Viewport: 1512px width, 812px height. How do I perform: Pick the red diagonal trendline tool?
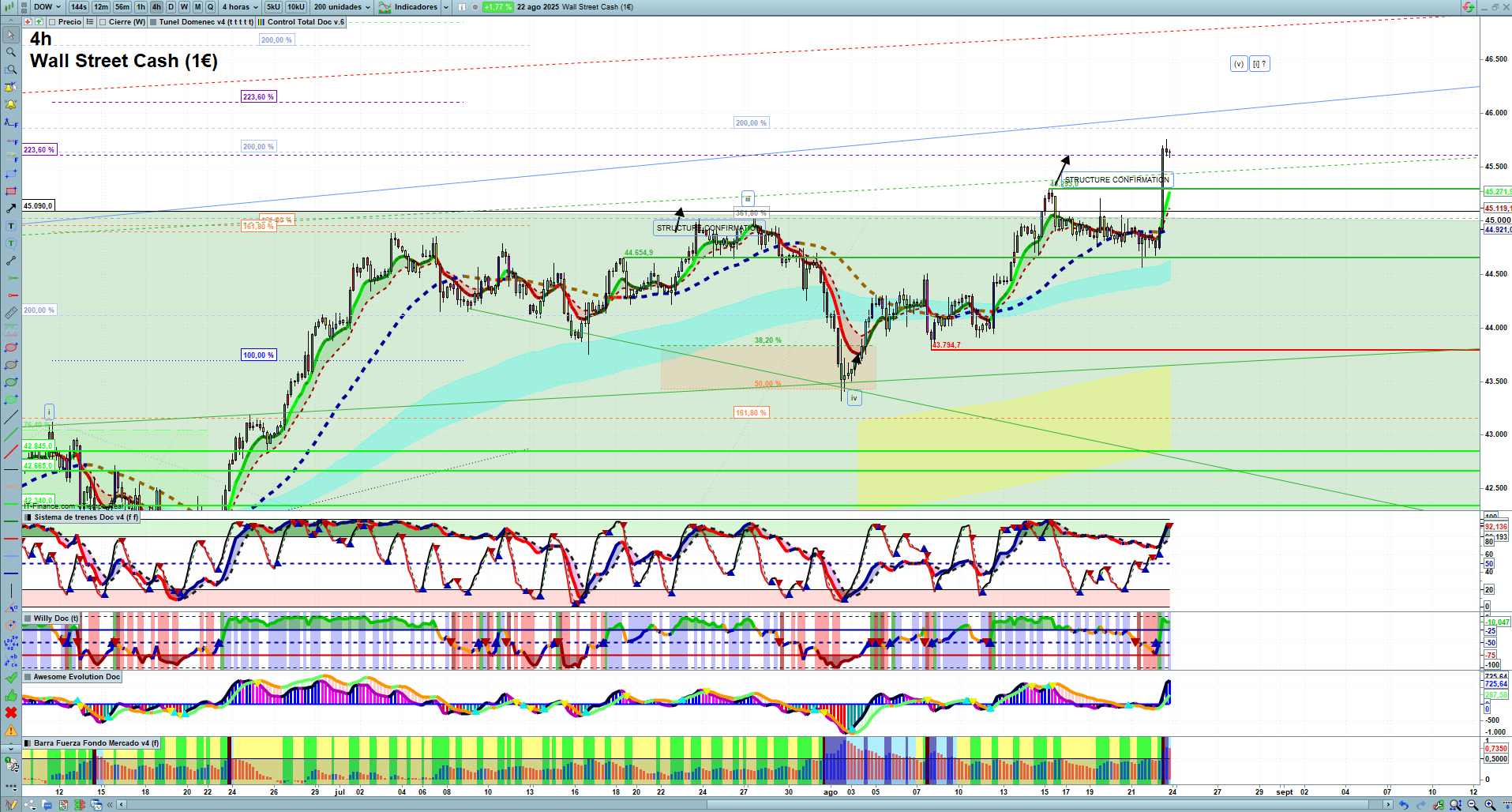(11, 452)
